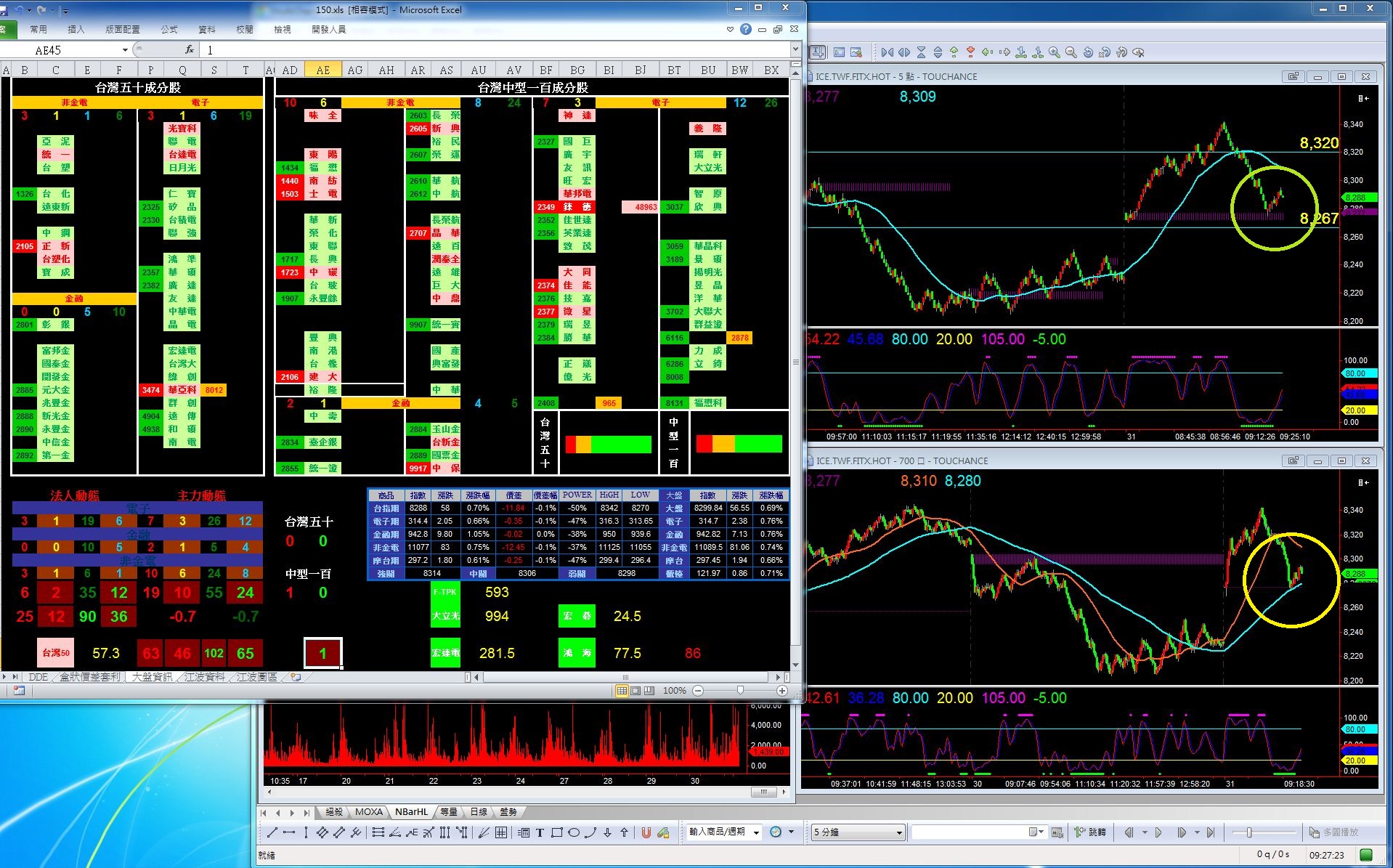
Task: Click the undo rotate arrow icon
Action: tap(1088, 52)
